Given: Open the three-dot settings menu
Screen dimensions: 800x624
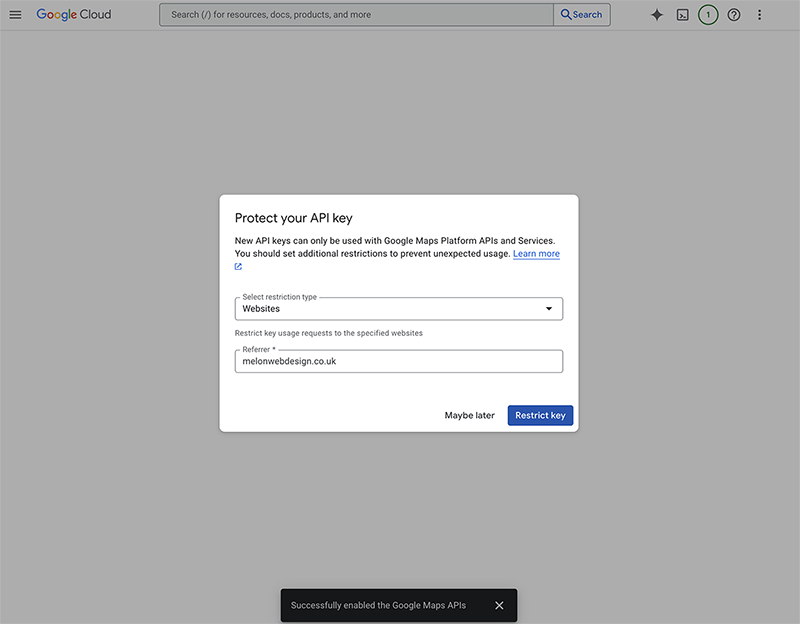Looking at the screenshot, I should 759,15.
